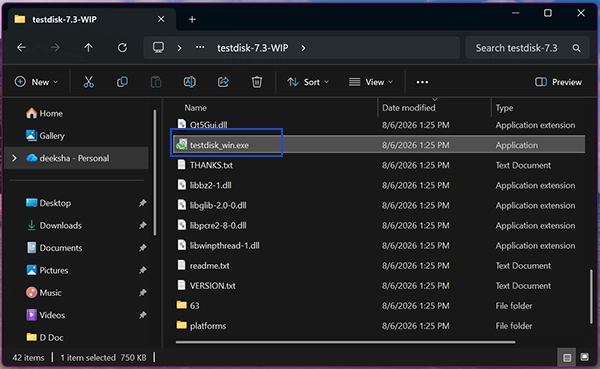The image size is (600, 369).
Task: Open the New dropdown menu
Action: tap(36, 82)
